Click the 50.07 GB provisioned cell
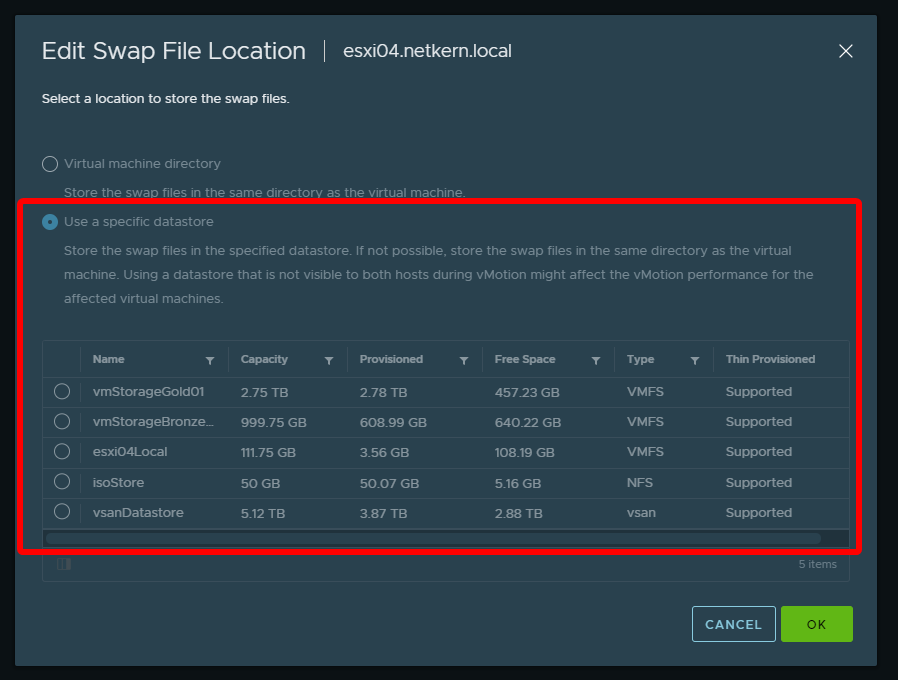 point(389,484)
